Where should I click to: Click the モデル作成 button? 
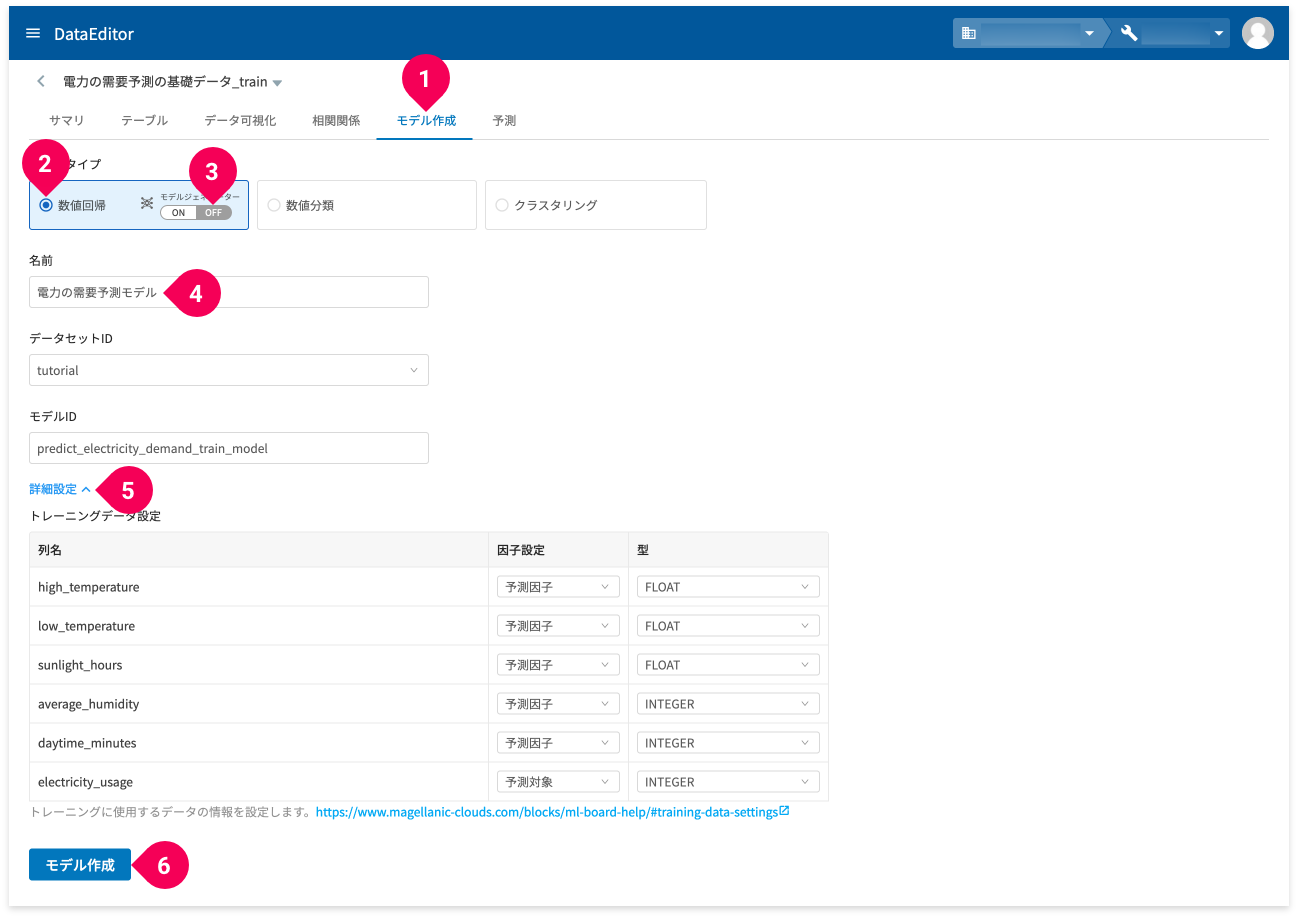point(80,865)
